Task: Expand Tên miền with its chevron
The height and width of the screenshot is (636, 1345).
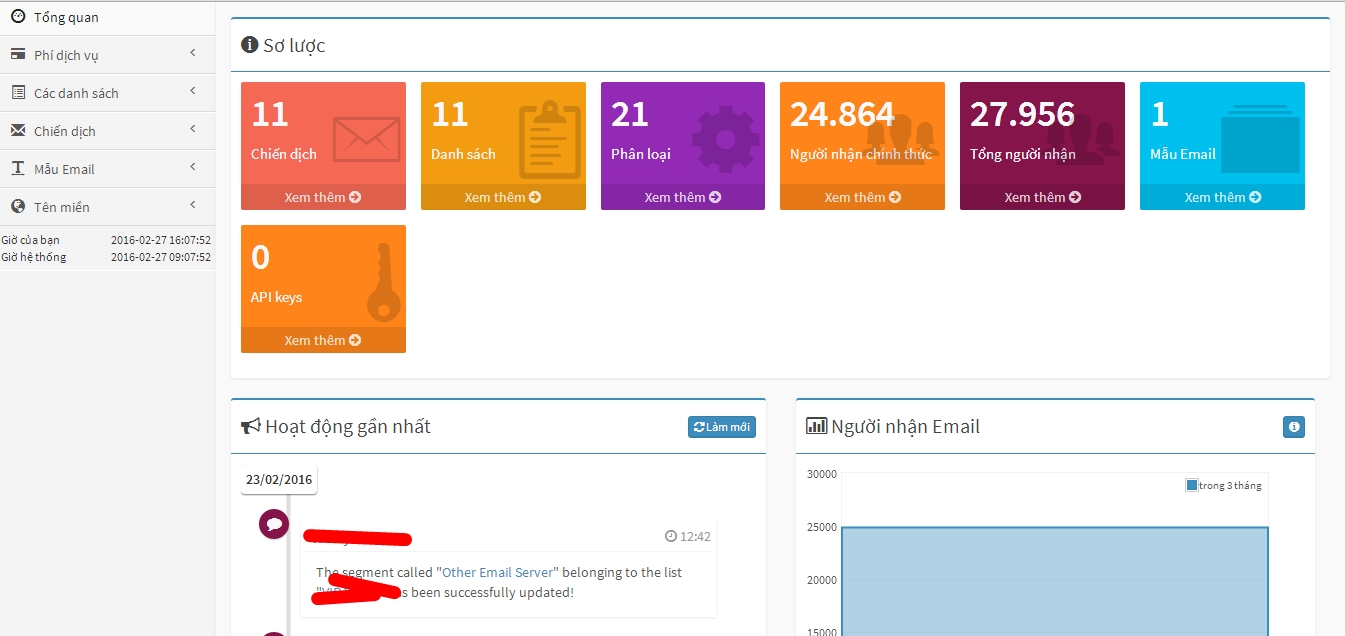Action: click(x=193, y=206)
